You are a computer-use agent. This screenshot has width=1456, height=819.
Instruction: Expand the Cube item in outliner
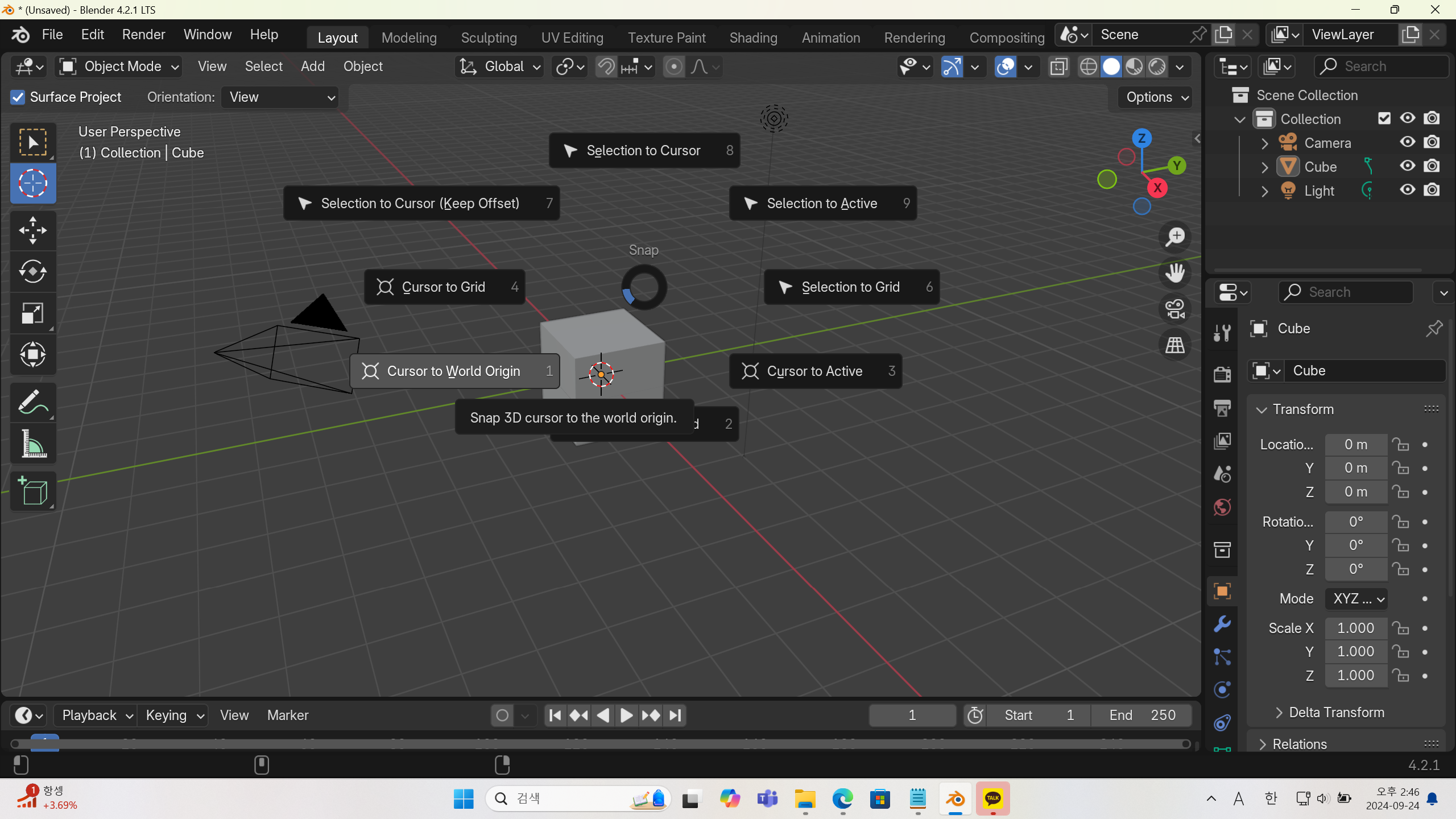(1264, 167)
